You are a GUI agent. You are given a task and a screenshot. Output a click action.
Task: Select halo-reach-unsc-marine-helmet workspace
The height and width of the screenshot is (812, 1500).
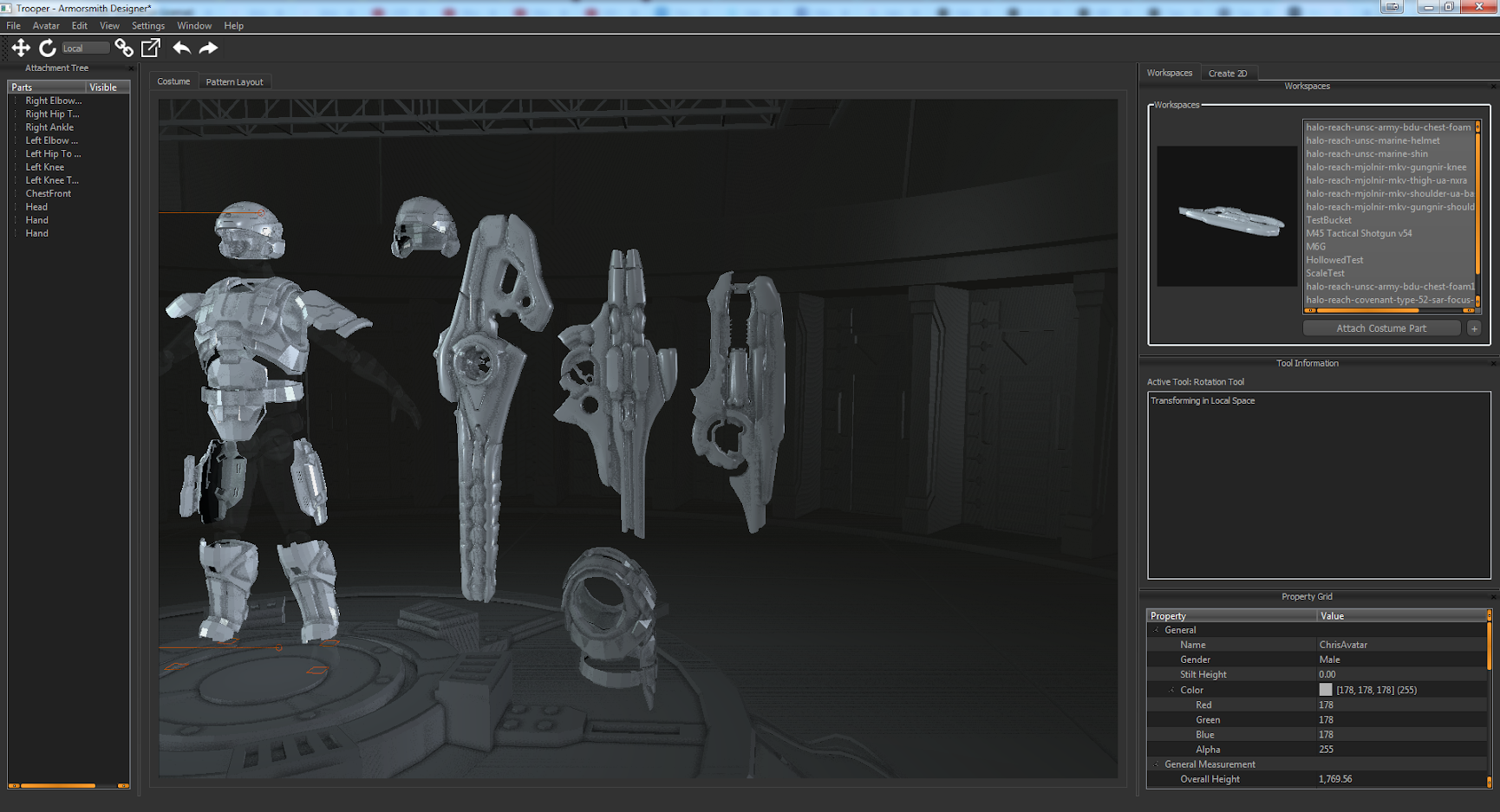(1373, 140)
